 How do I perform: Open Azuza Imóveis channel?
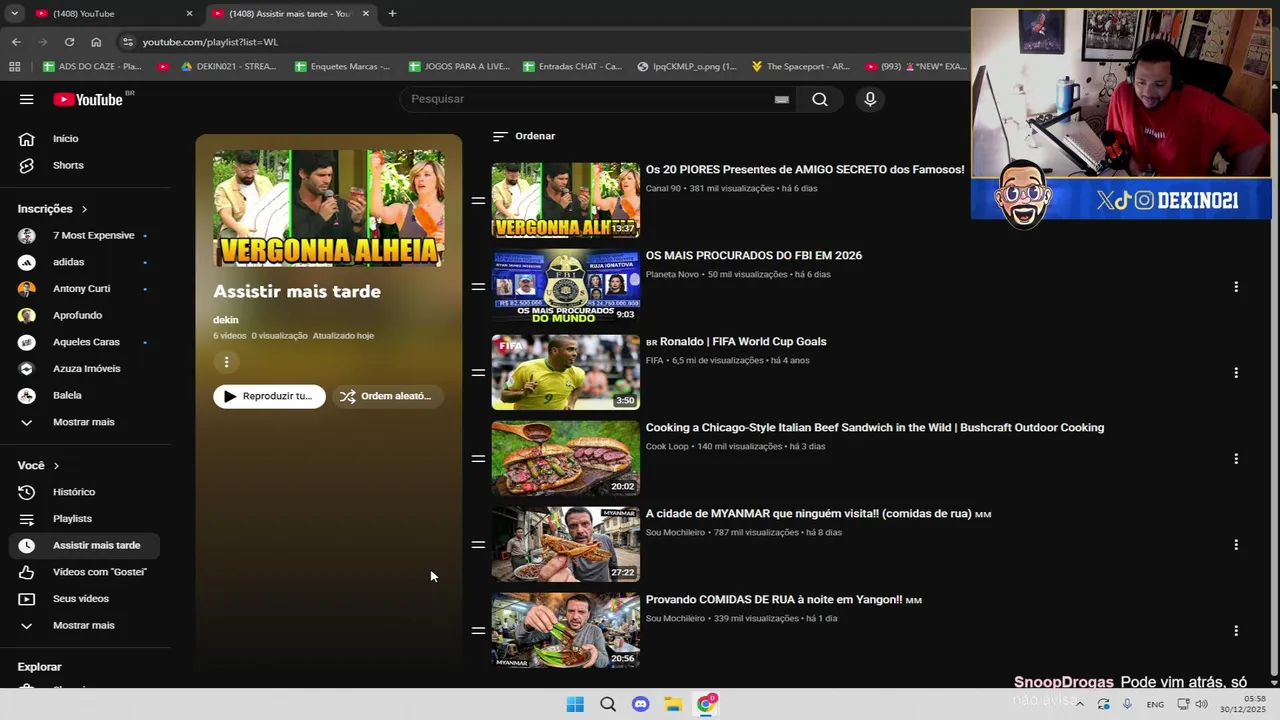(87, 368)
